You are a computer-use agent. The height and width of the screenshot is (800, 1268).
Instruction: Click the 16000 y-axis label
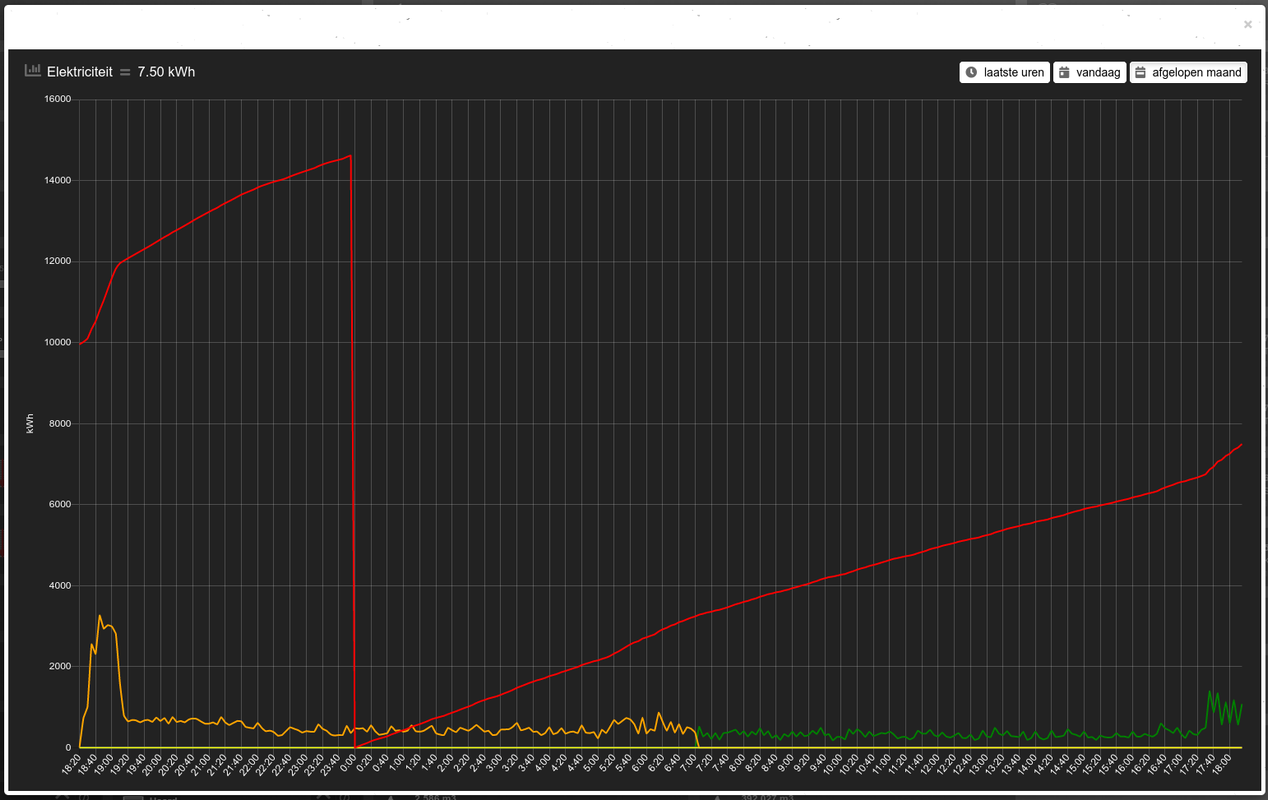56,99
